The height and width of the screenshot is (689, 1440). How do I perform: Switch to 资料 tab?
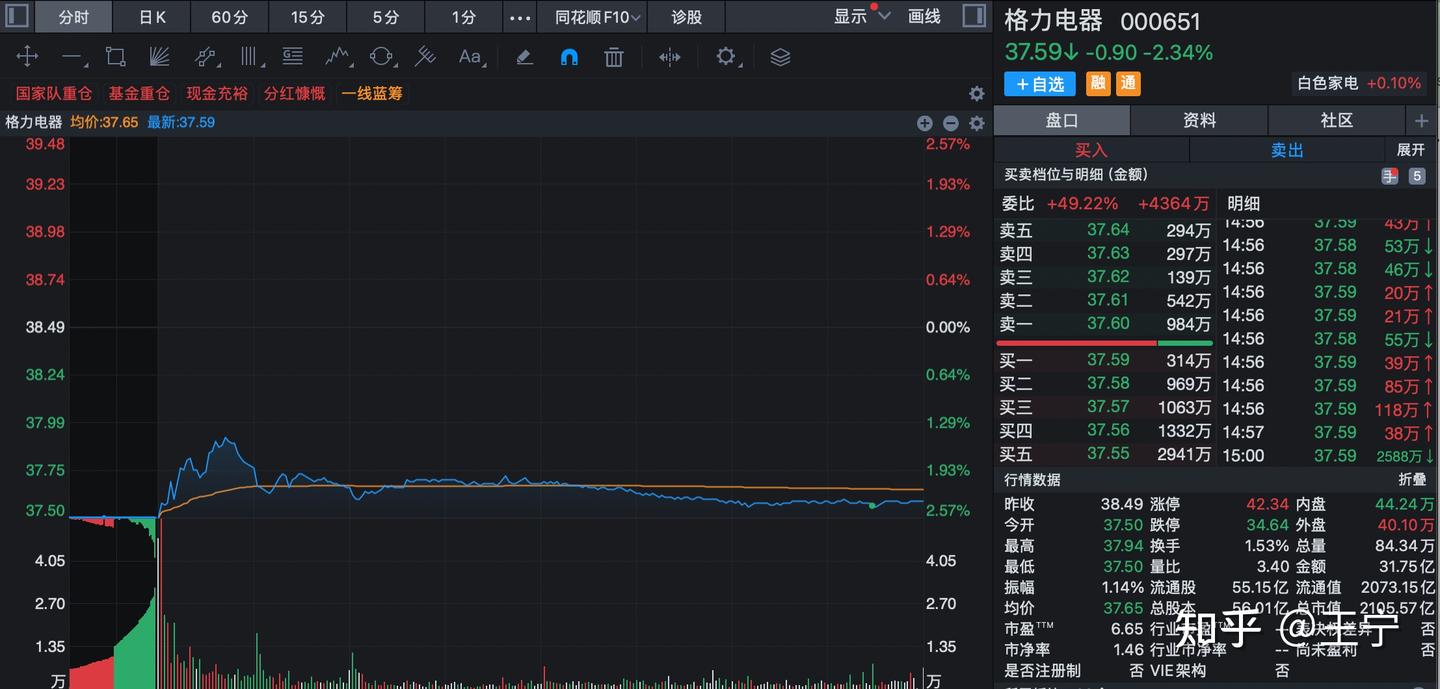pyautogui.click(x=1199, y=121)
